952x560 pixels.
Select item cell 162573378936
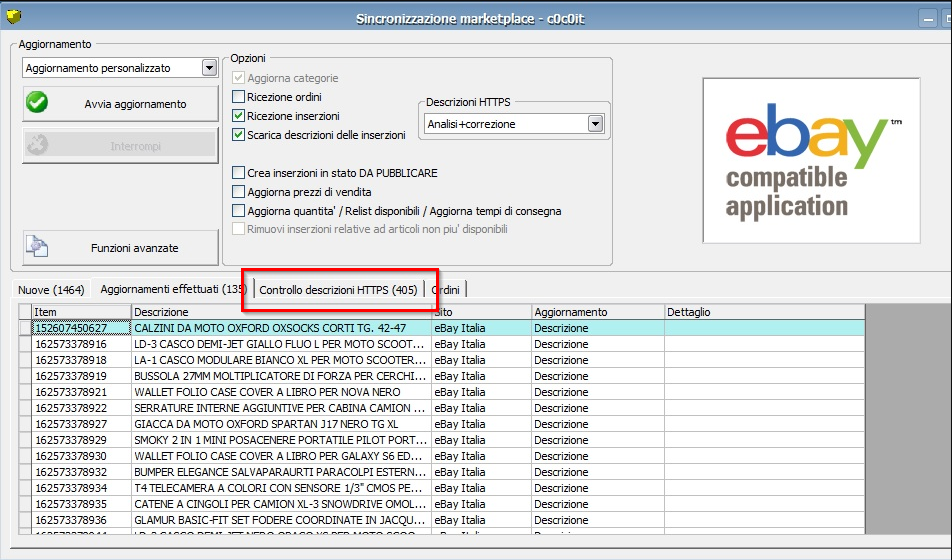click(81, 520)
